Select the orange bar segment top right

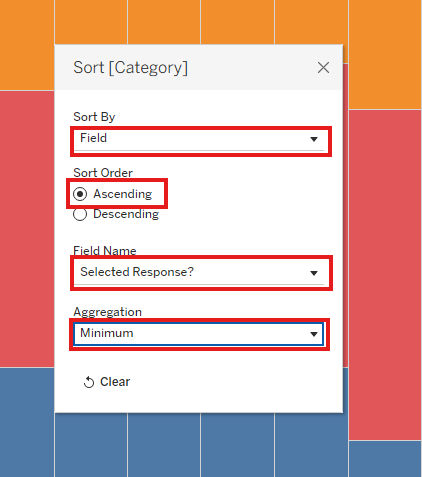click(385, 54)
